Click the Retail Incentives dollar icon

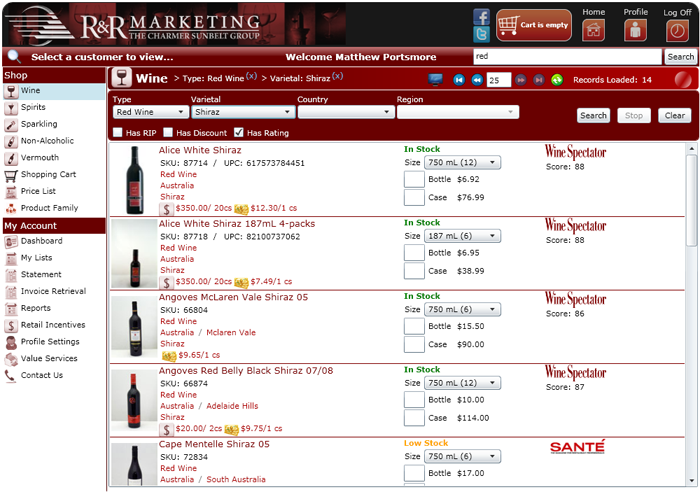11,325
